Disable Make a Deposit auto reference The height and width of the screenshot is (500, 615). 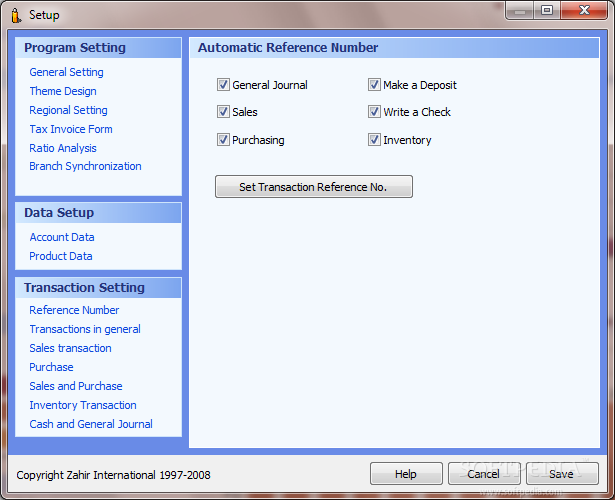click(374, 85)
